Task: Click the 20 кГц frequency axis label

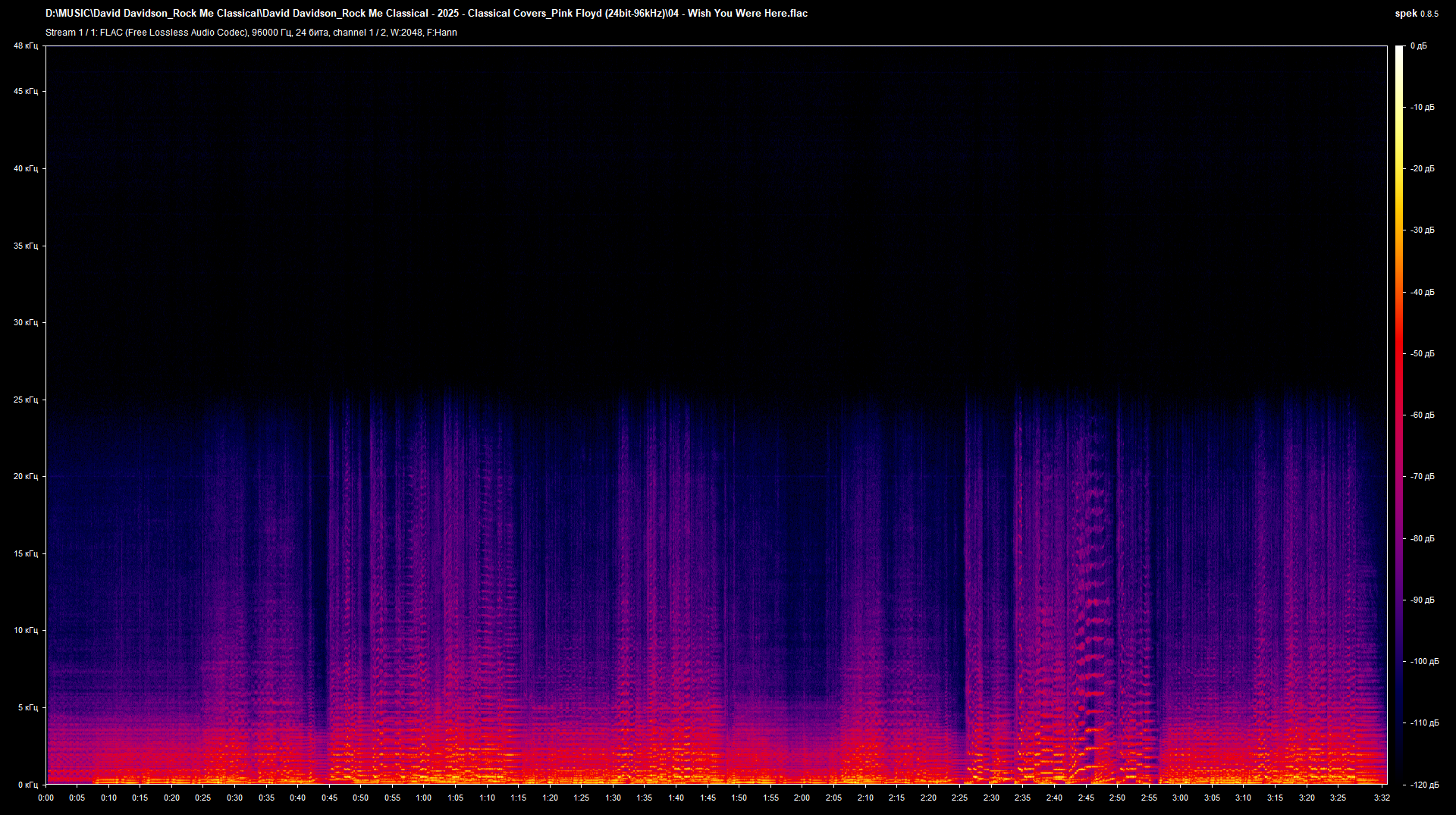Action: coord(26,476)
